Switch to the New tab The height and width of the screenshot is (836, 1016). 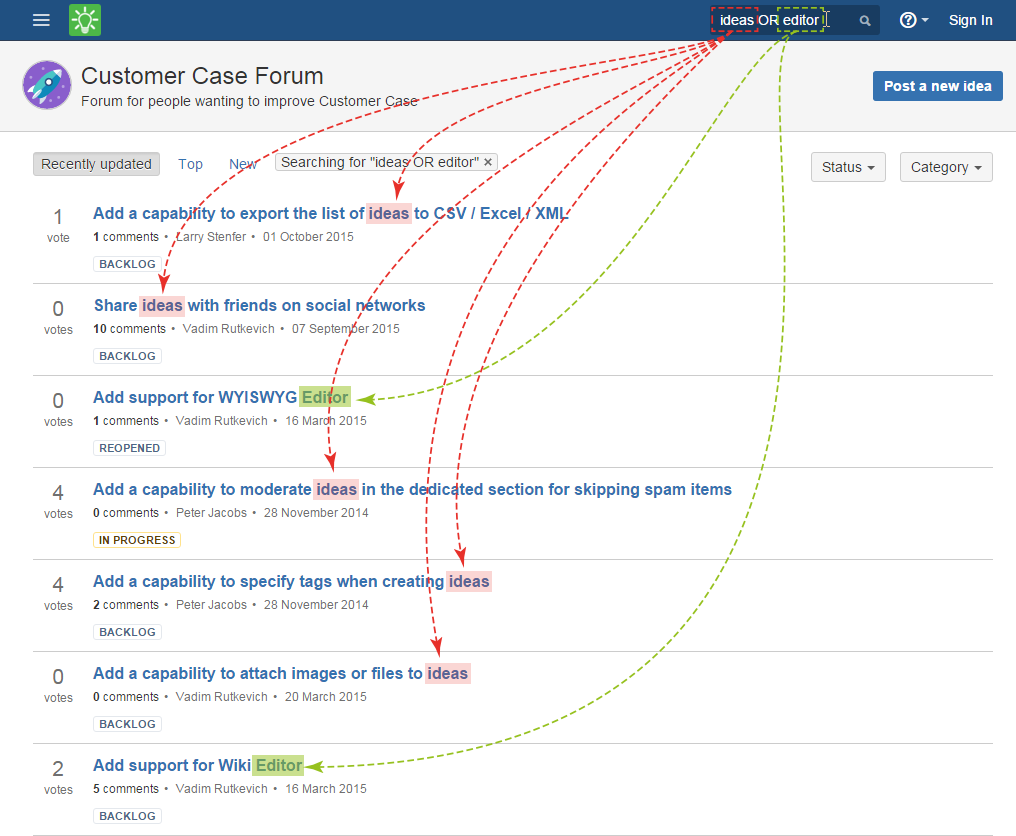243,164
